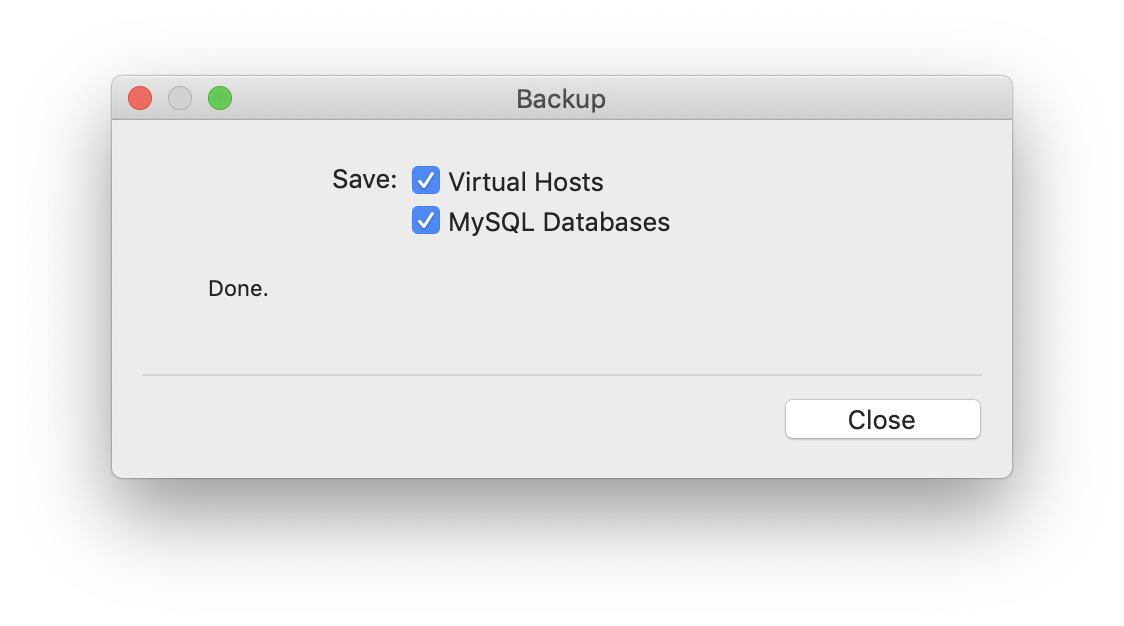Click the green zoom traffic light
Image resolution: width=1124 pixels, height=626 pixels.
click(219, 98)
